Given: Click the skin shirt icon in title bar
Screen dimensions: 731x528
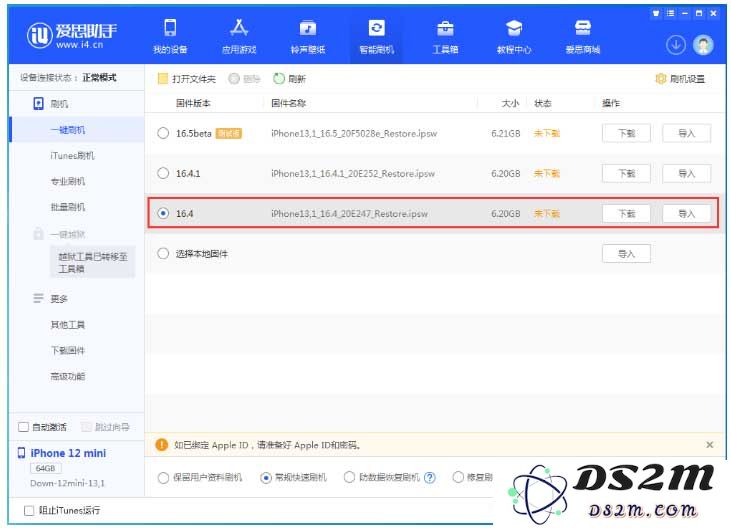Looking at the screenshot, I should coord(656,14).
